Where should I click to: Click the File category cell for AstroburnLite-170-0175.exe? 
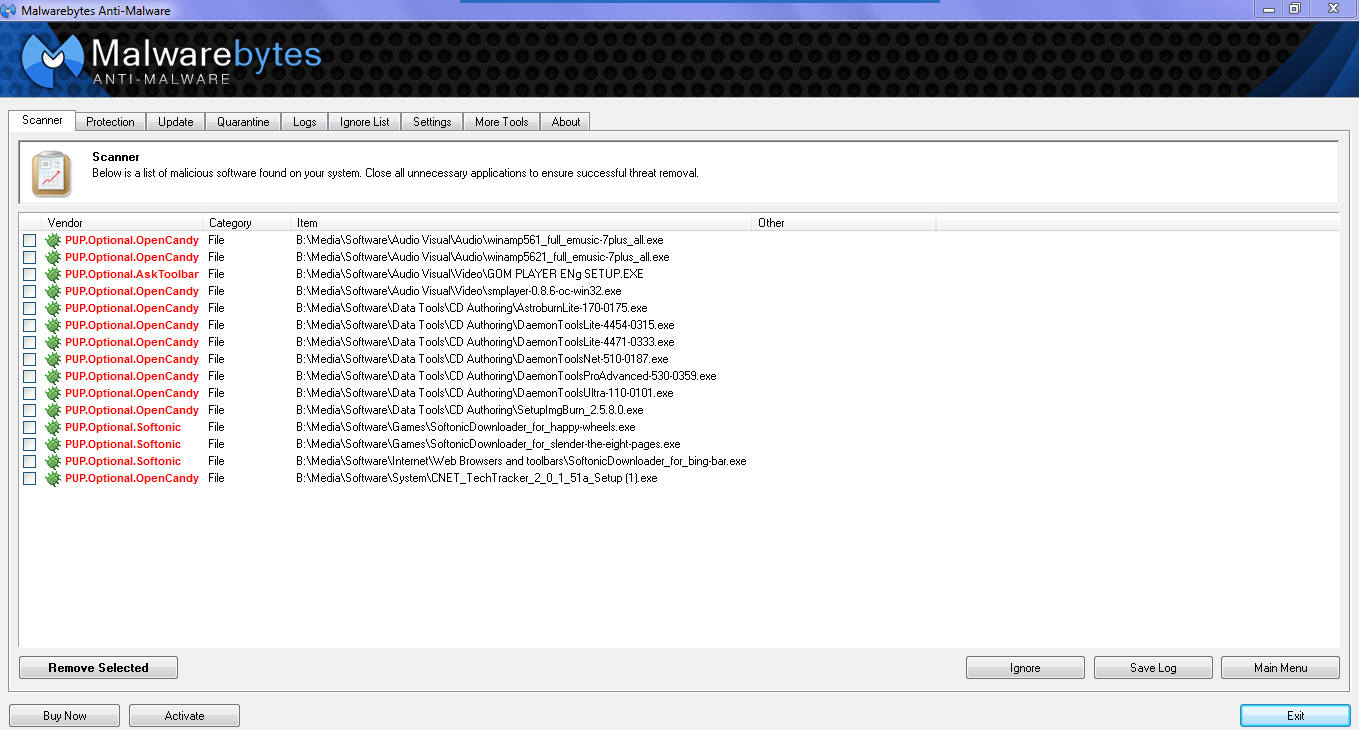[216, 308]
